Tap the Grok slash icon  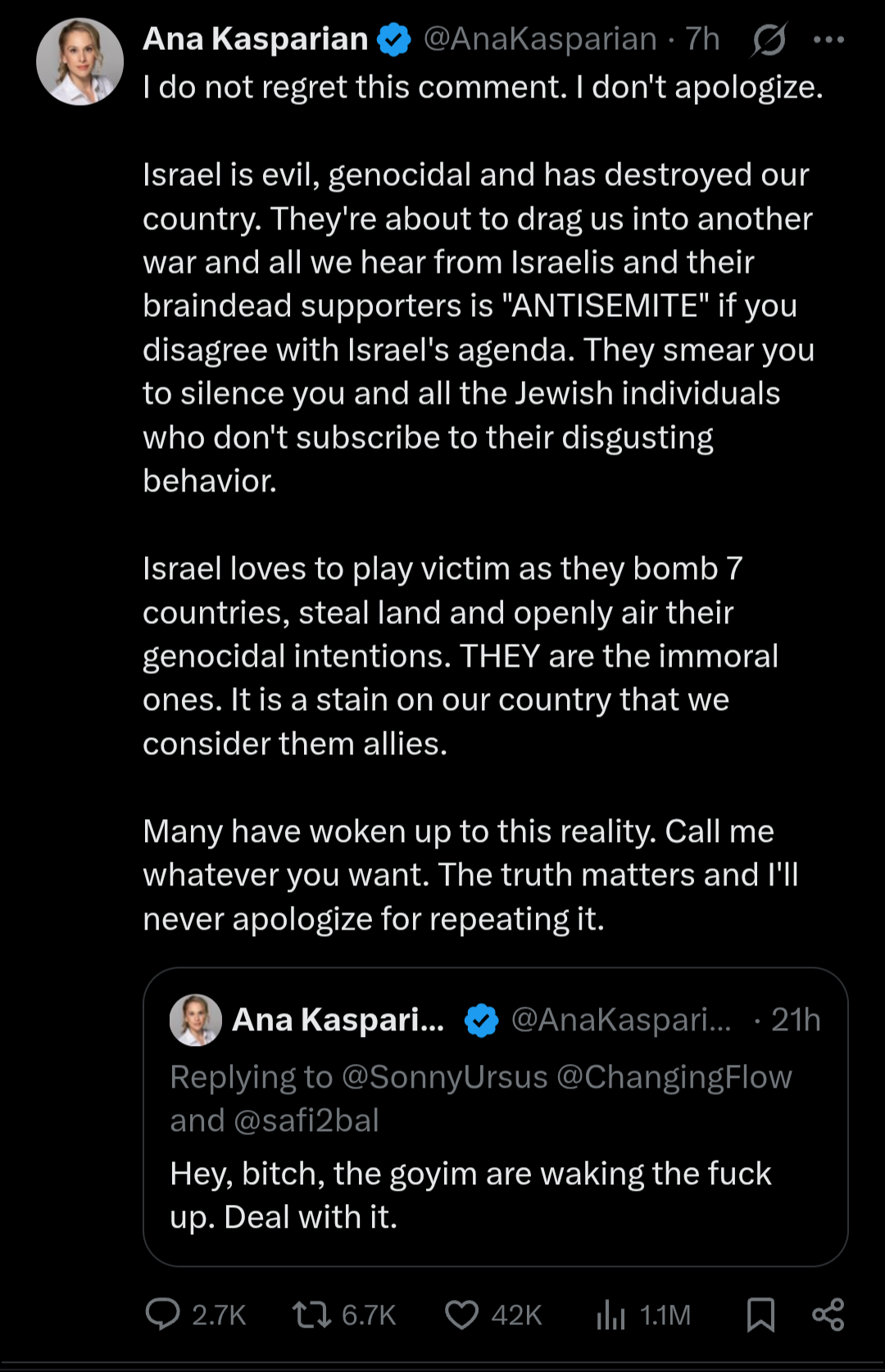pos(769,39)
